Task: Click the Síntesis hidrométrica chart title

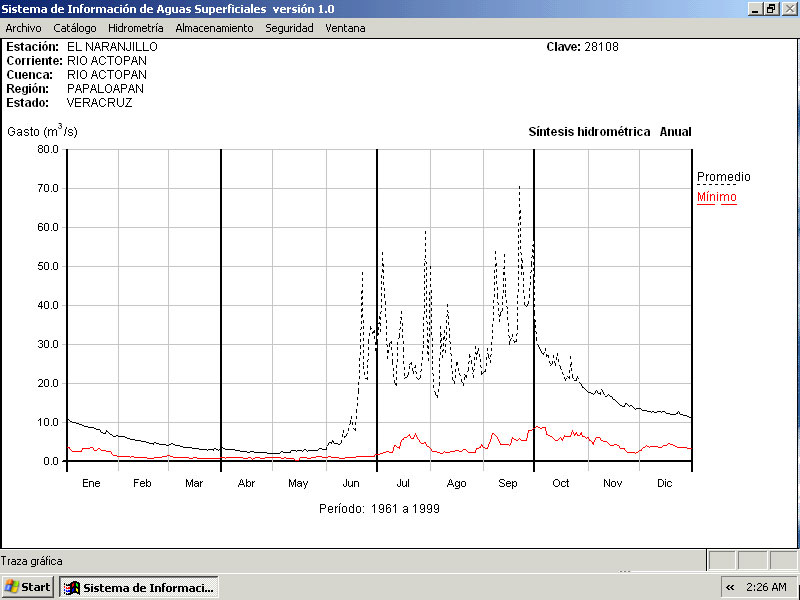Action: (x=589, y=132)
